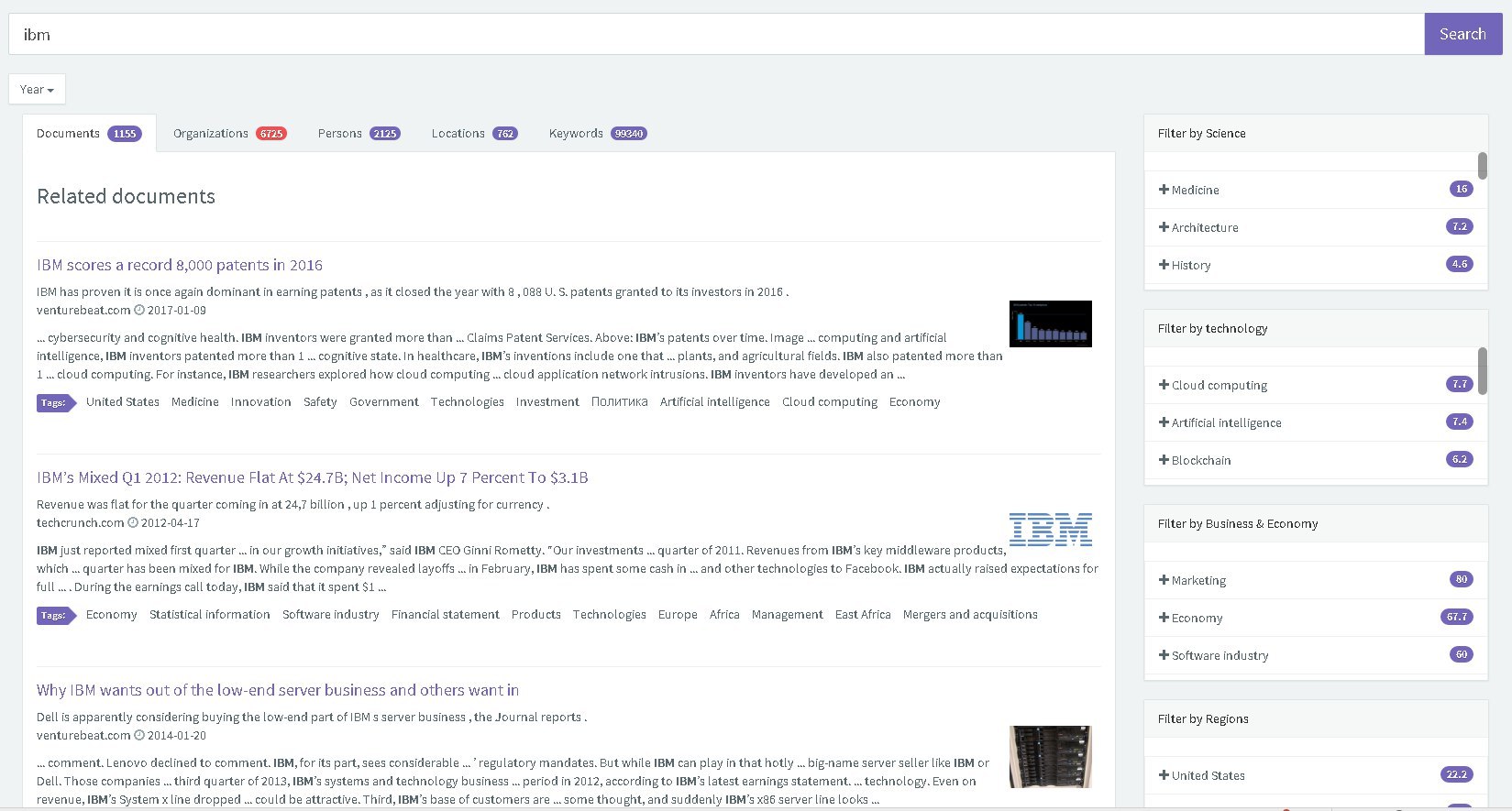Open IBM's Mixed Q1 2012 revenue article
Viewport: 1512px width, 811px height.
click(313, 477)
